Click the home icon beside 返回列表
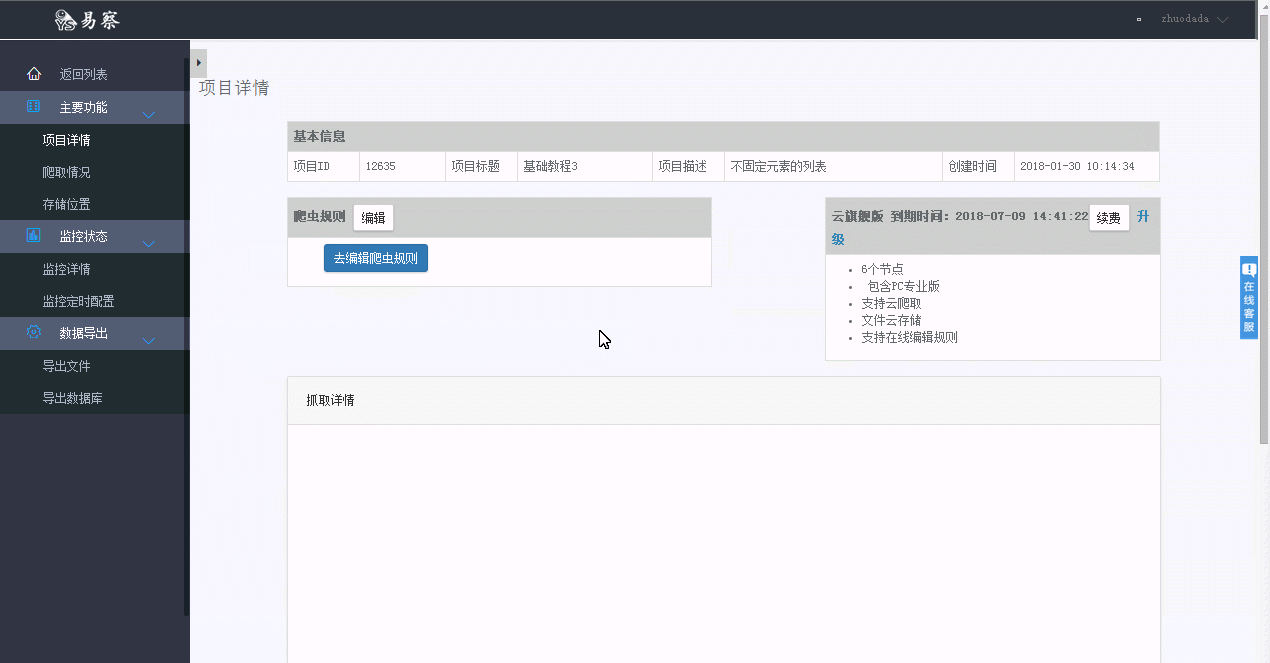 pos(34,74)
